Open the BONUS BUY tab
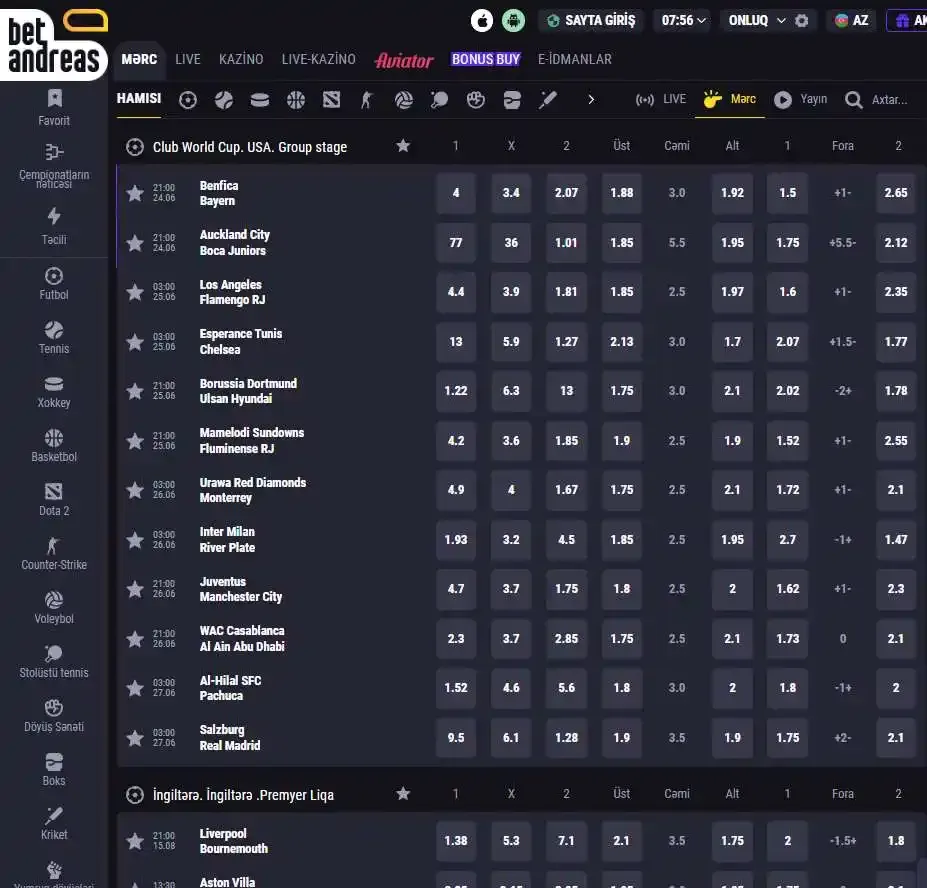Screen dimensions: 927x888 [x=486, y=60]
